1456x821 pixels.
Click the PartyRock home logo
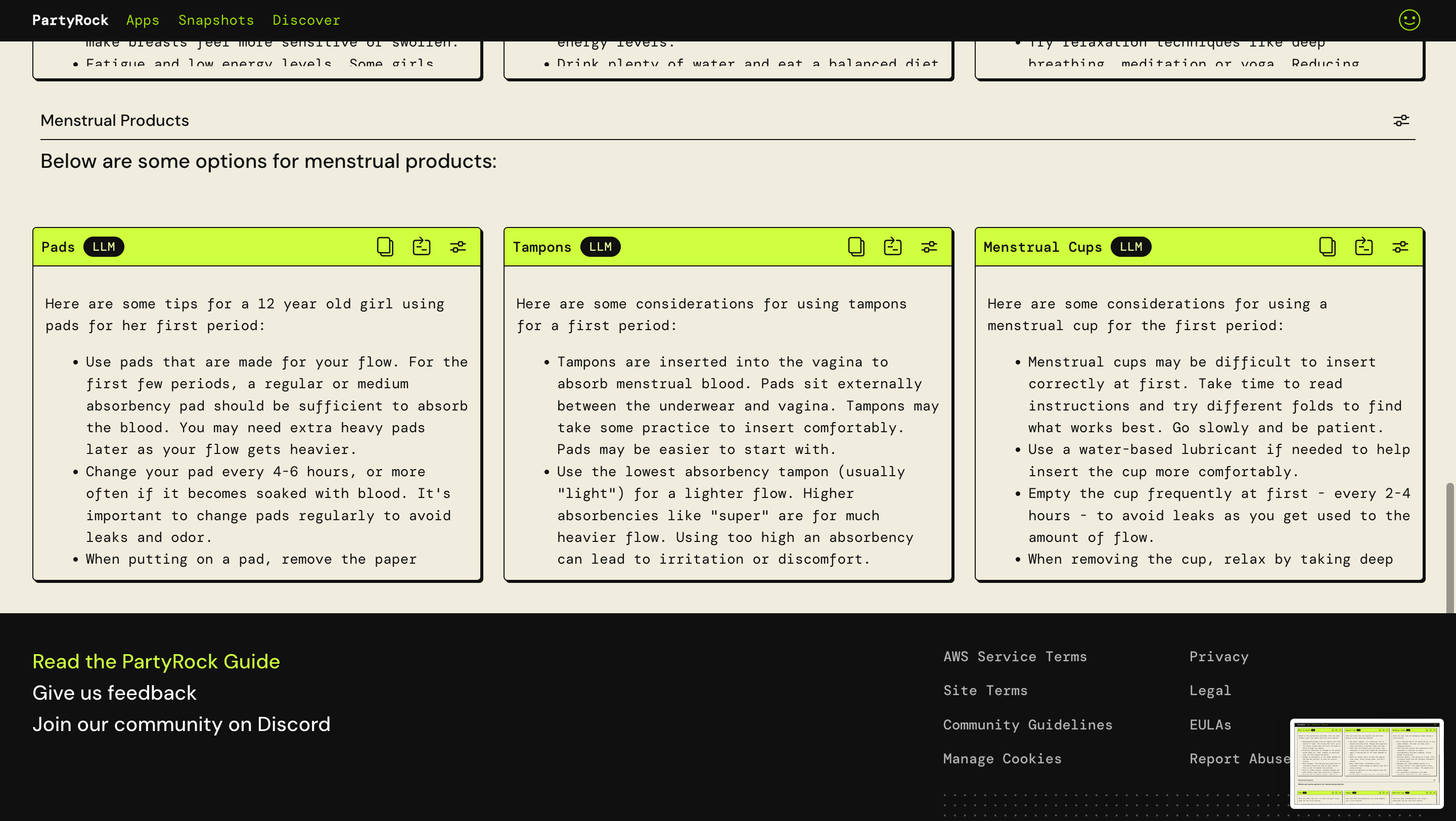pos(70,20)
